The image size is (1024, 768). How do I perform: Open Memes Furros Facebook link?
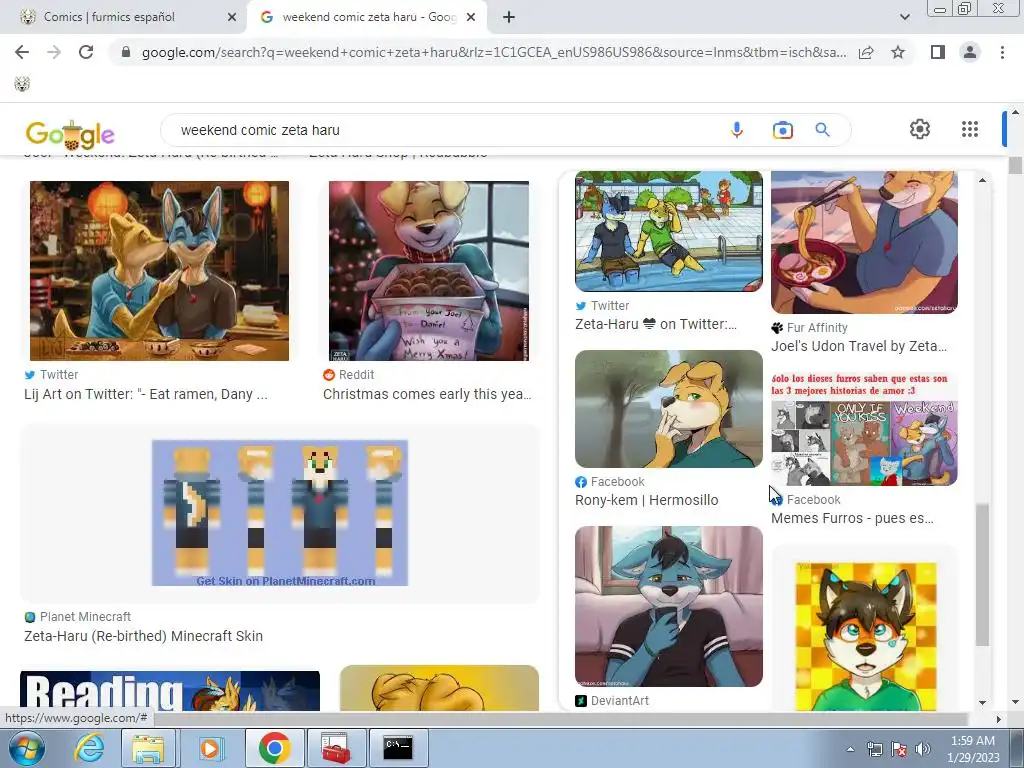(x=852, y=519)
